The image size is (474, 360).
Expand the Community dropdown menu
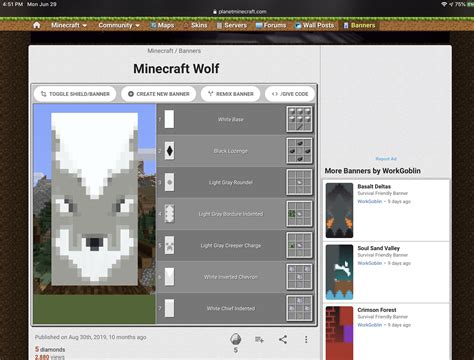119,25
